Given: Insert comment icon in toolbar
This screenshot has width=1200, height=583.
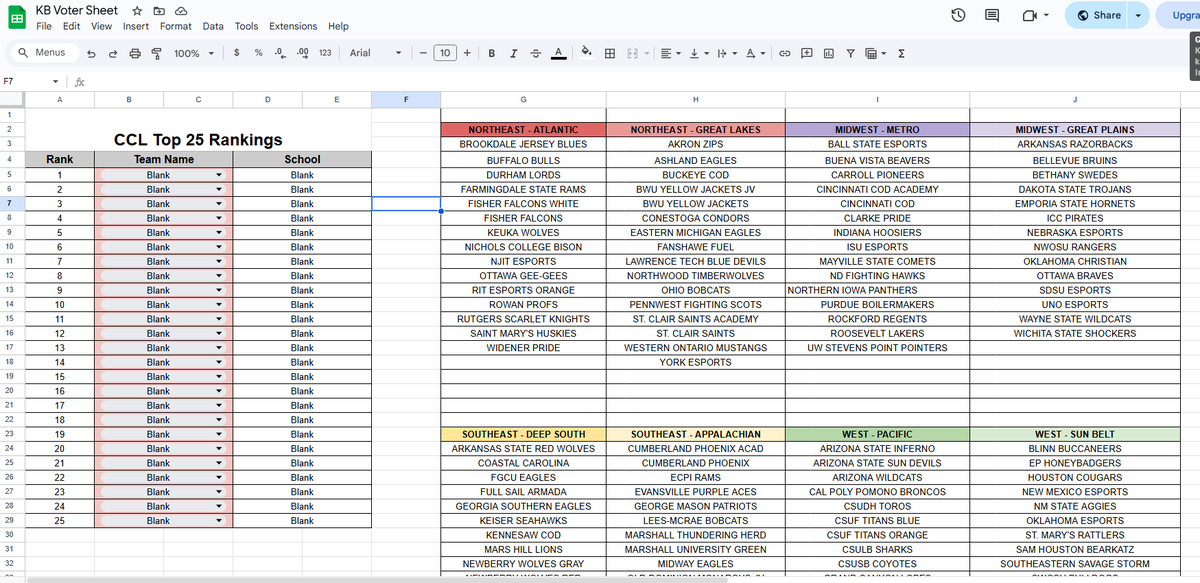Looking at the screenshot, I should (x=807, y=53).
